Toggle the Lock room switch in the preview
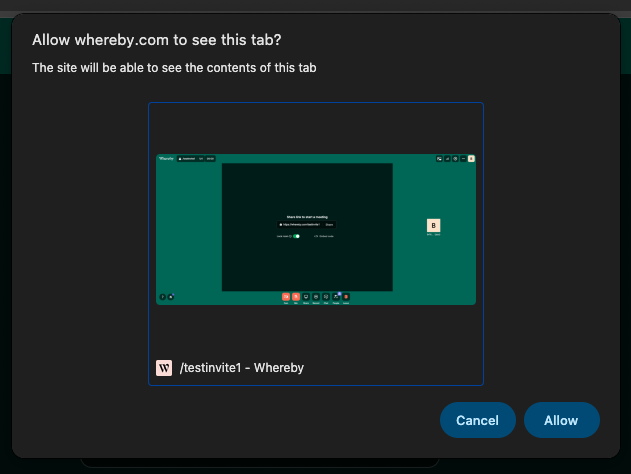Screen dimensions: 631x474 pyautogui.click(x=296, y=236)
